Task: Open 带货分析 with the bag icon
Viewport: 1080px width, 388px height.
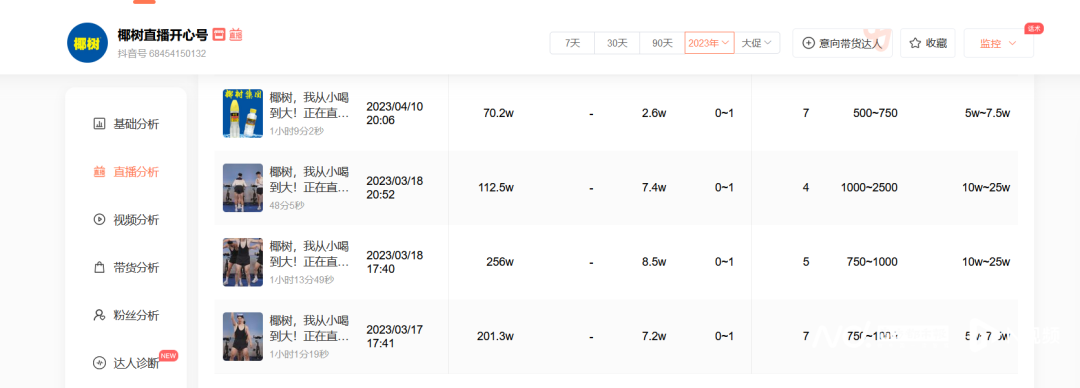Action: [126, 267]
